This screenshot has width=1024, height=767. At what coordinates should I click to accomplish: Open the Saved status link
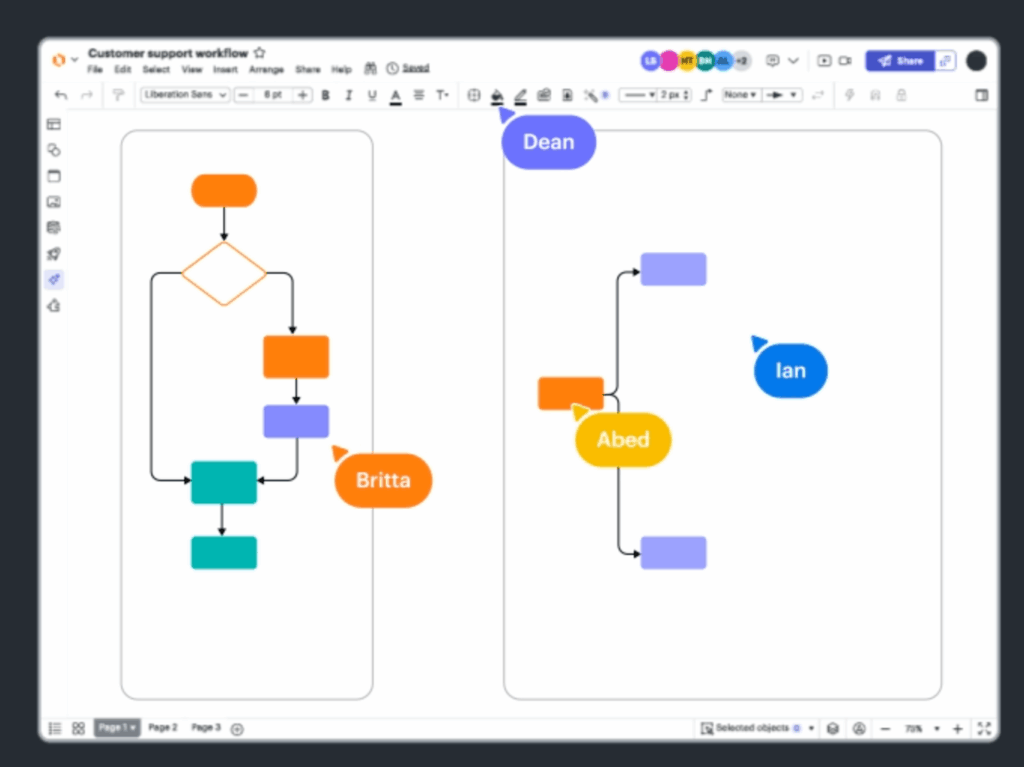pyautogui.click(x=415, y=68)
